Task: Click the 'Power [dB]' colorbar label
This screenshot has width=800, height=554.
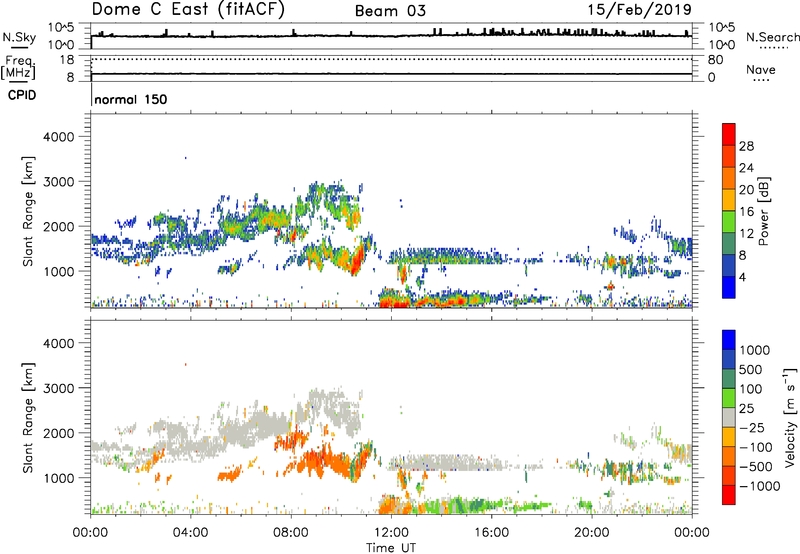Action: coord(763,211)
